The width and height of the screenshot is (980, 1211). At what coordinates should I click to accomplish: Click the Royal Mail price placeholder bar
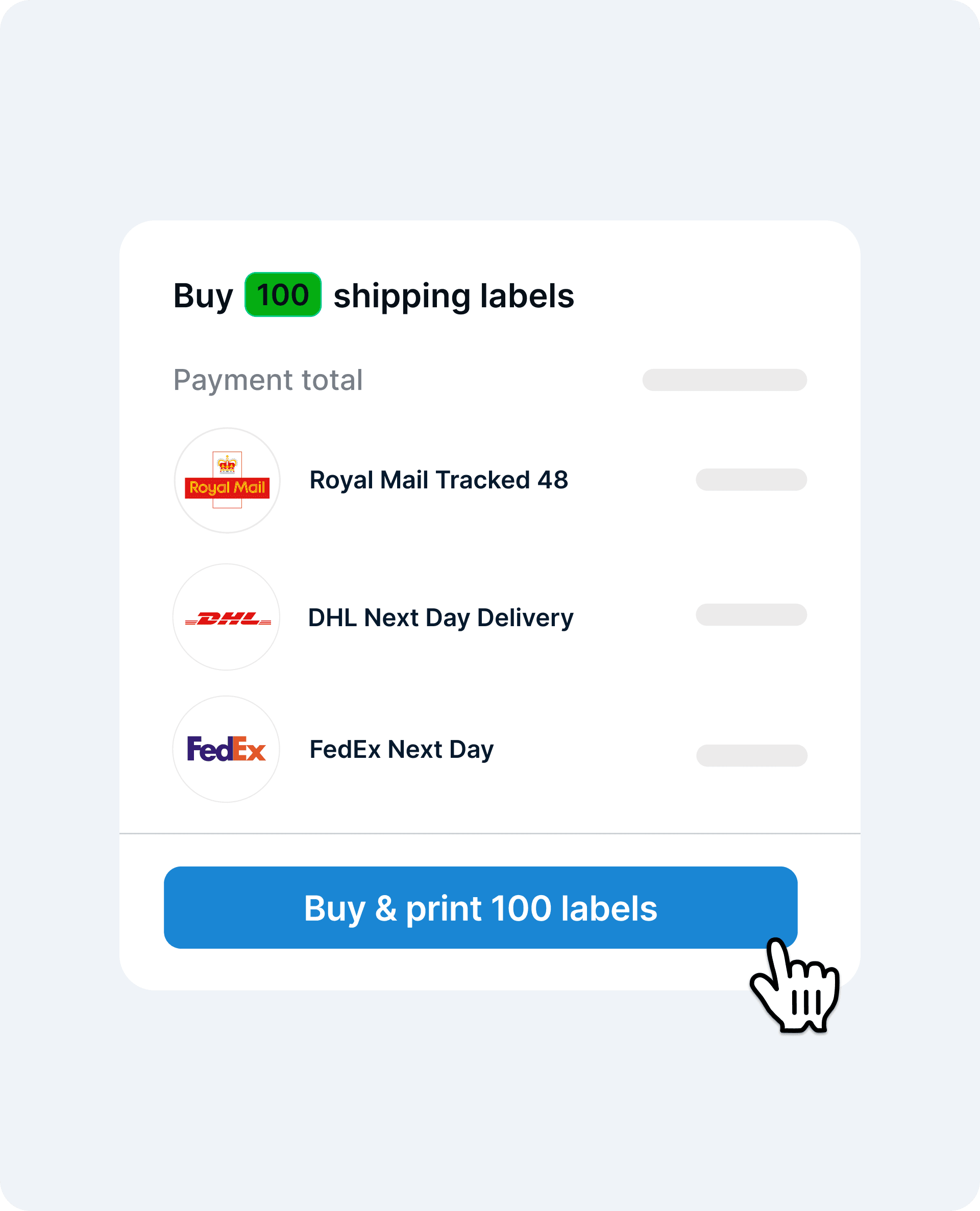[751, 480]
